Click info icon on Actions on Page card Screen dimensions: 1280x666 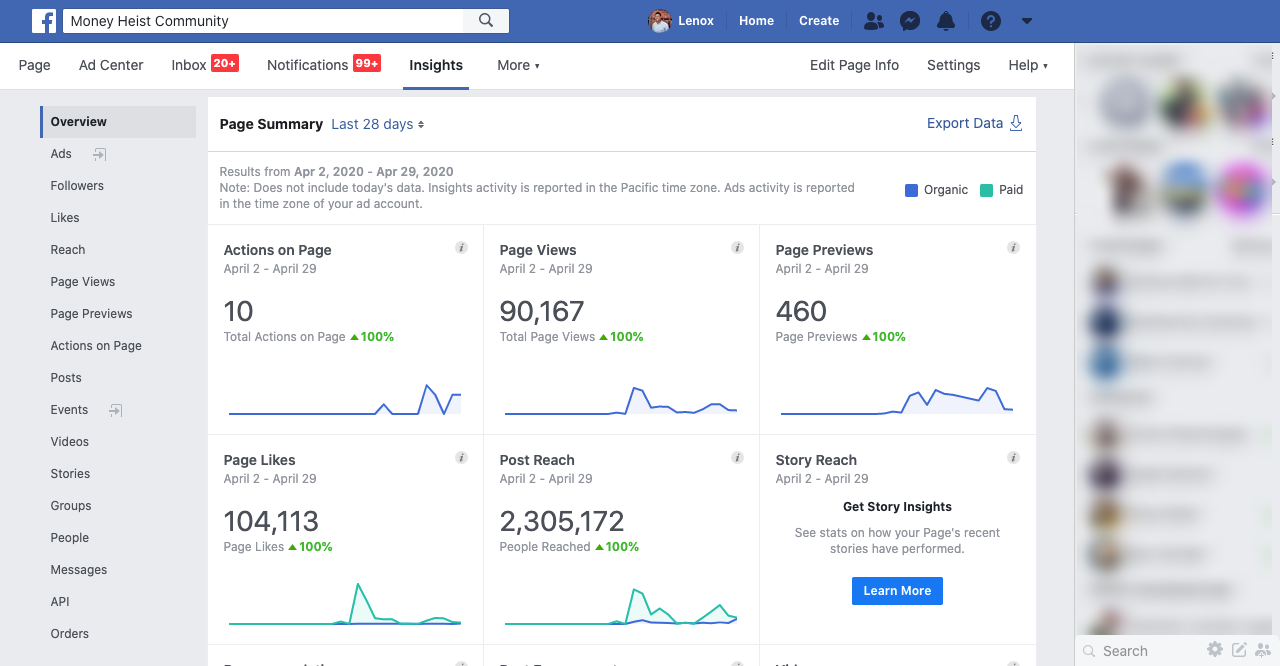coord(461,248)
